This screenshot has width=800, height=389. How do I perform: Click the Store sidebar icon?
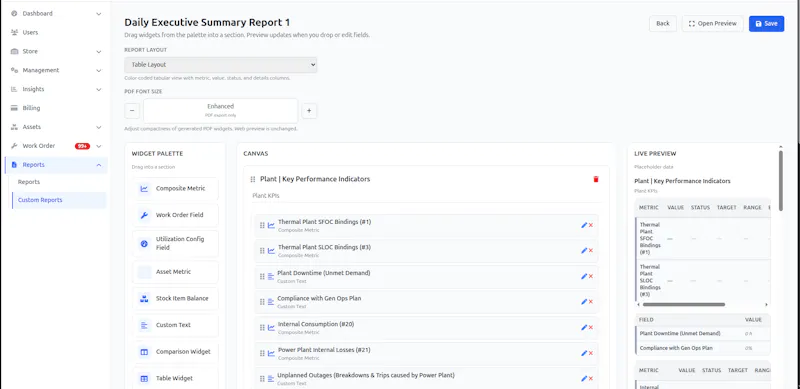click(14, 52)
